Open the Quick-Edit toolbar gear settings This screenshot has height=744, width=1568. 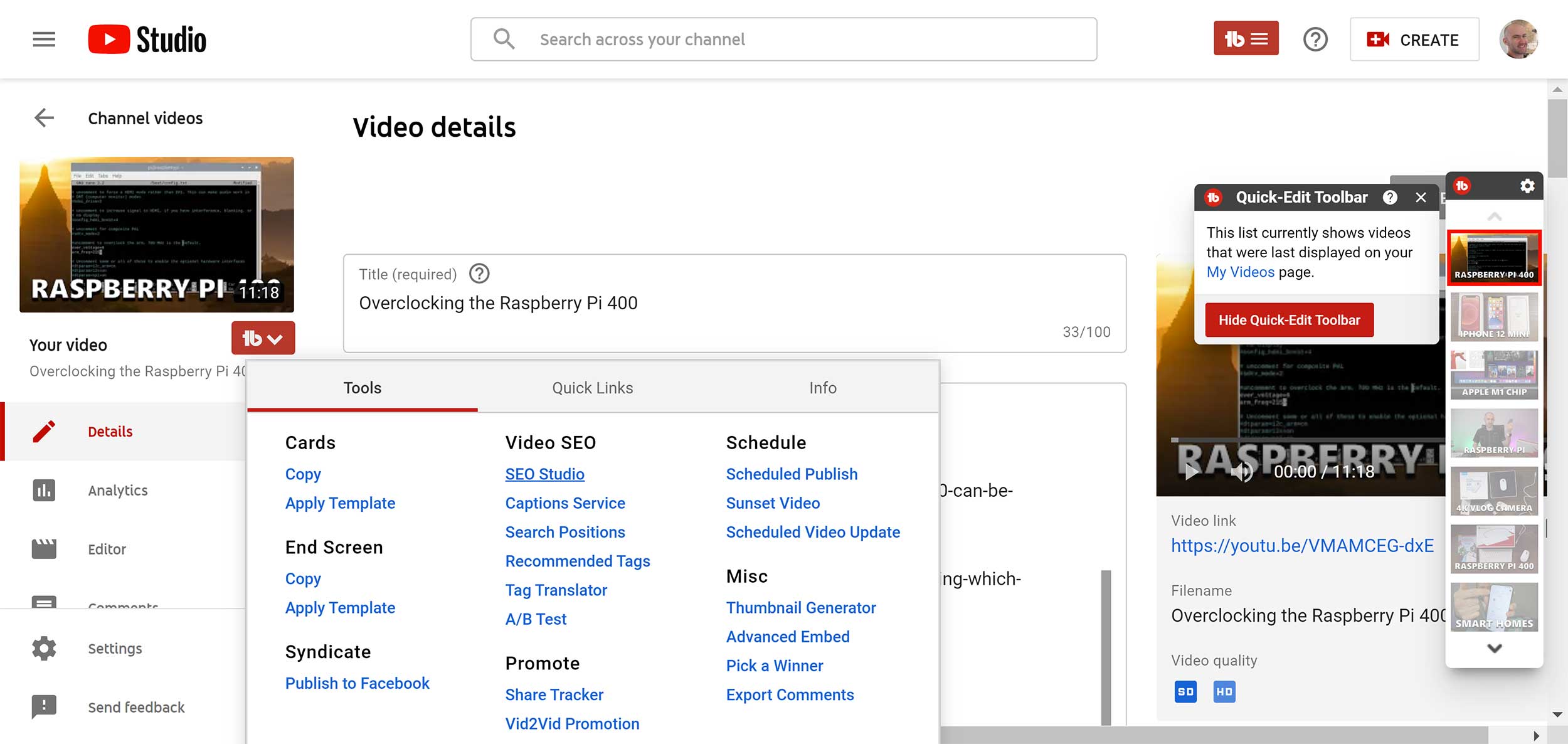click(x=1527, y=186)
